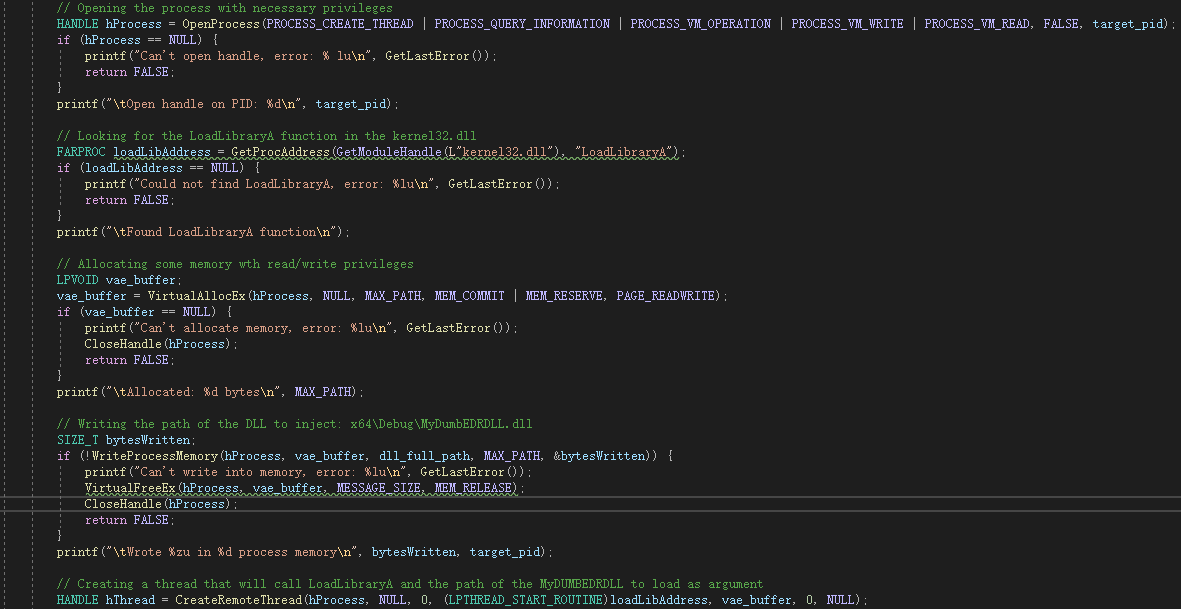The width and height of the screenshot is (1181, 609).
Task: Click the "Allocated: %d bytes" printf string
Action: (x=194, y=392)
